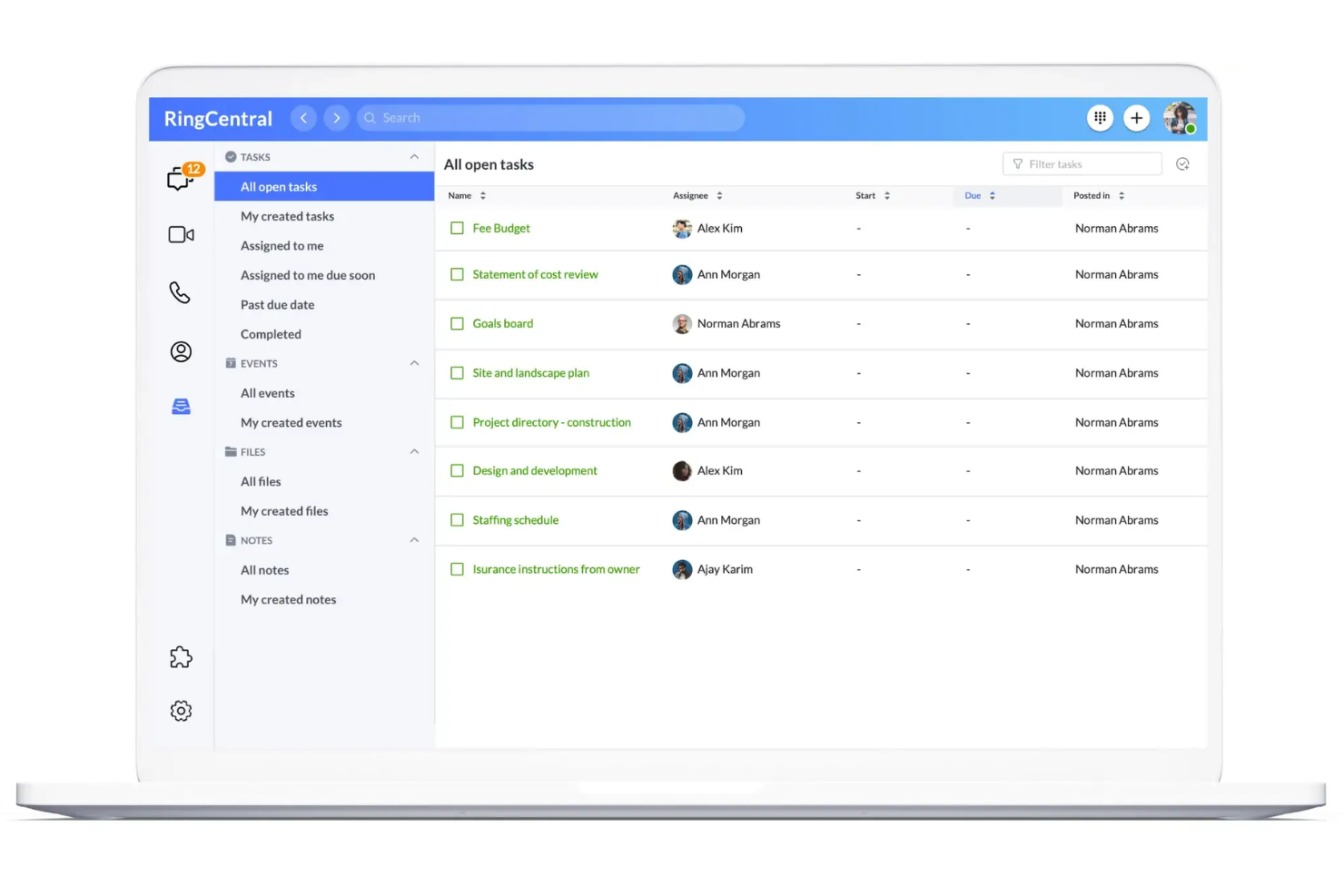Viewport: 1344px width, 896px height.
Task: Check off the Goals board task
Action: point(457,323)
